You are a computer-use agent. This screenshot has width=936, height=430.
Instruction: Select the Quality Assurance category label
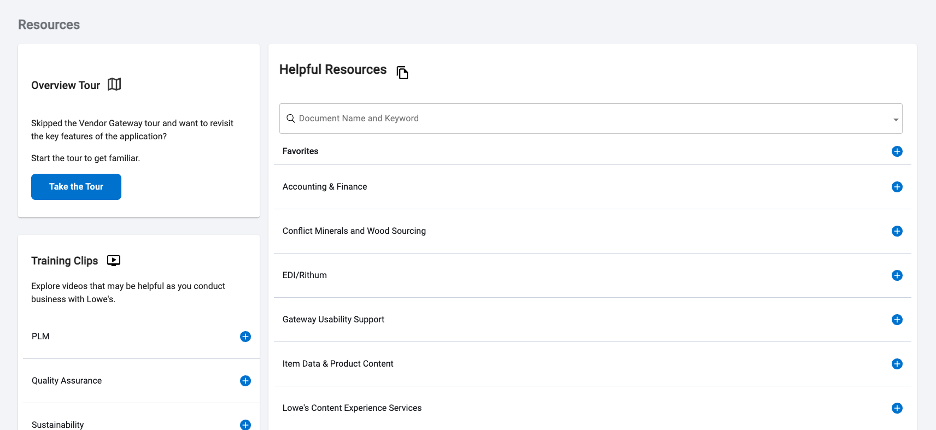[x=66, y=380]
